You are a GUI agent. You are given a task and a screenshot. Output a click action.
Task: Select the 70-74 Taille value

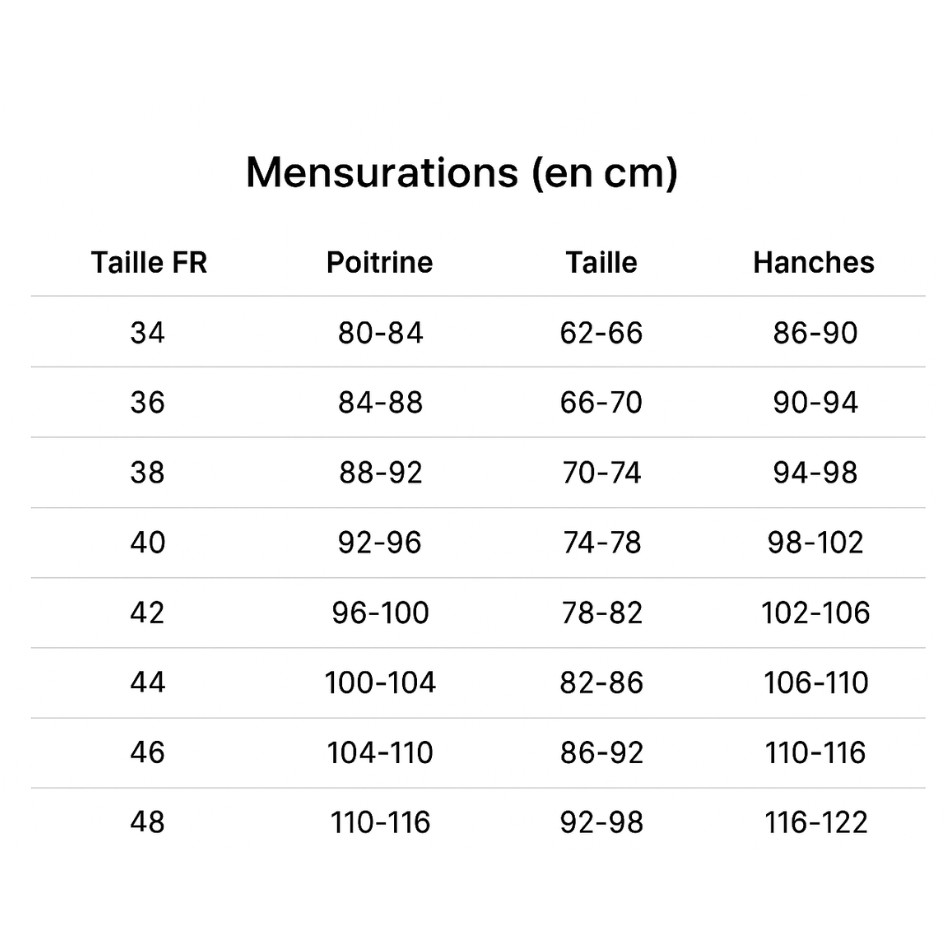[x=601, y=473]
